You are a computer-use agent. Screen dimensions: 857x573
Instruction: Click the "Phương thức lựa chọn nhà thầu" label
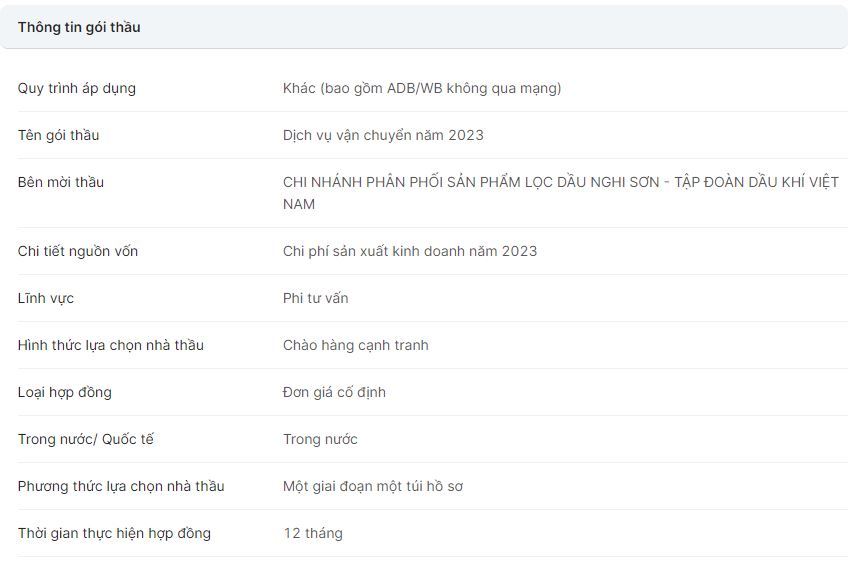click(121, 486)
